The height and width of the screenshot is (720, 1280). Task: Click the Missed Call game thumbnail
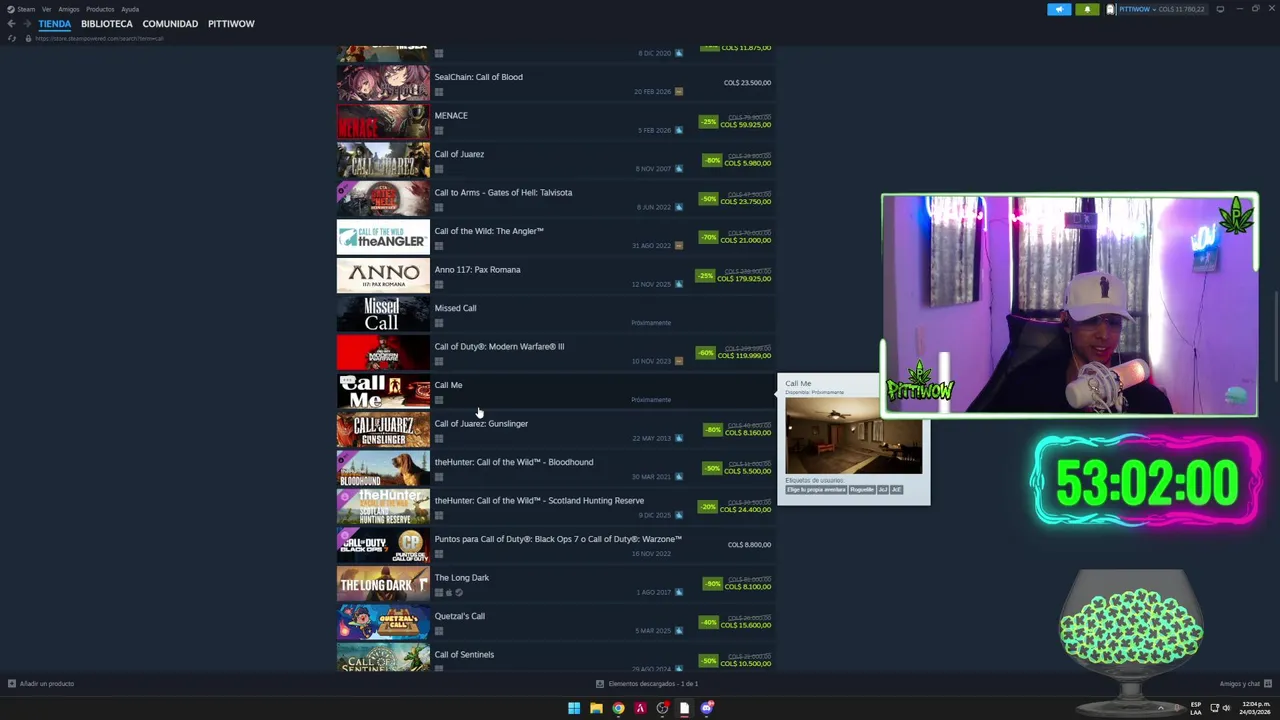click(383, 314)
